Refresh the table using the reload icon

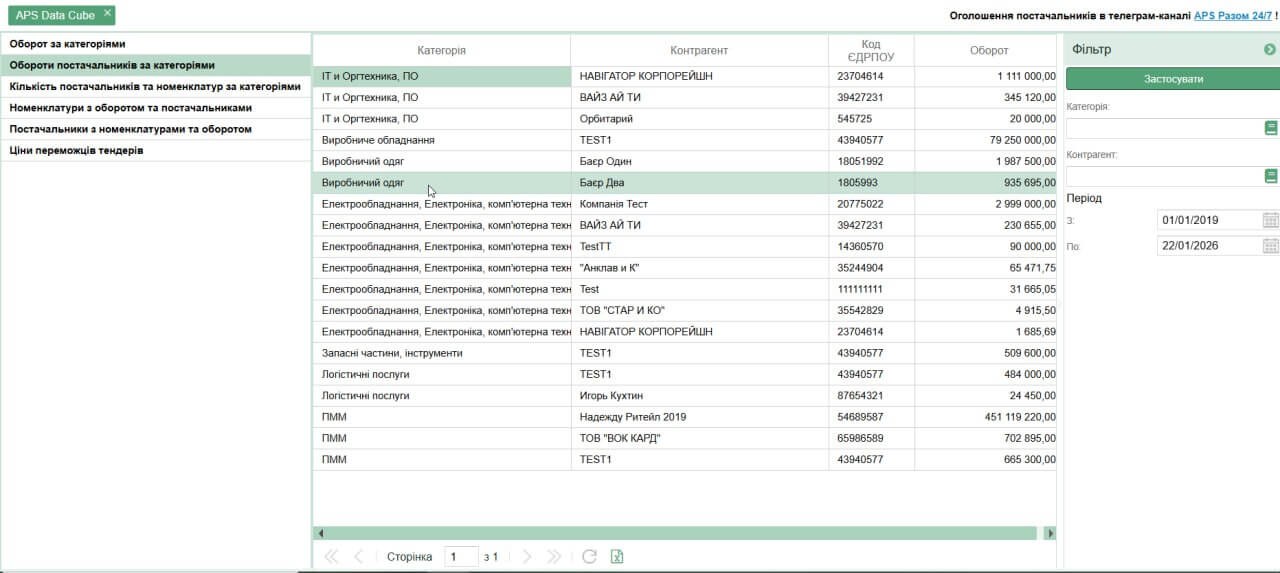[589, 557]
